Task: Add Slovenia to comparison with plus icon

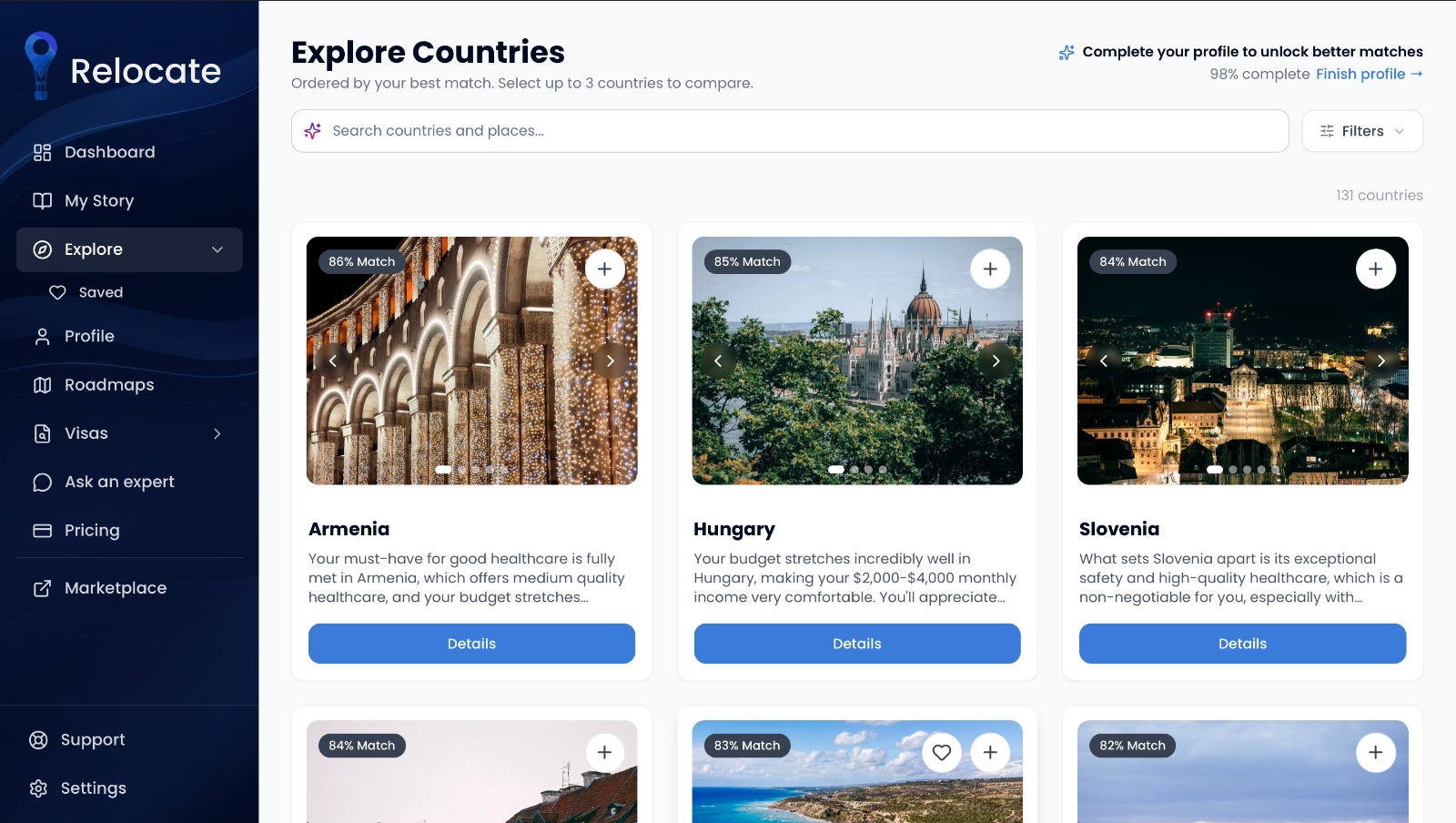Action: tap(1376, 269)
